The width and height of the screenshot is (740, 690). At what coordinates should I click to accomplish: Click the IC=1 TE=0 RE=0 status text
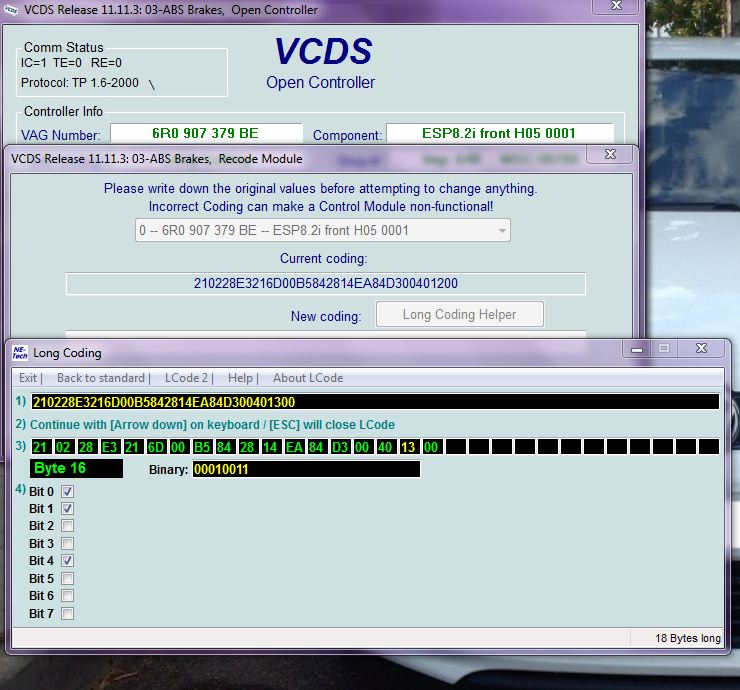[x=71, y=63]
